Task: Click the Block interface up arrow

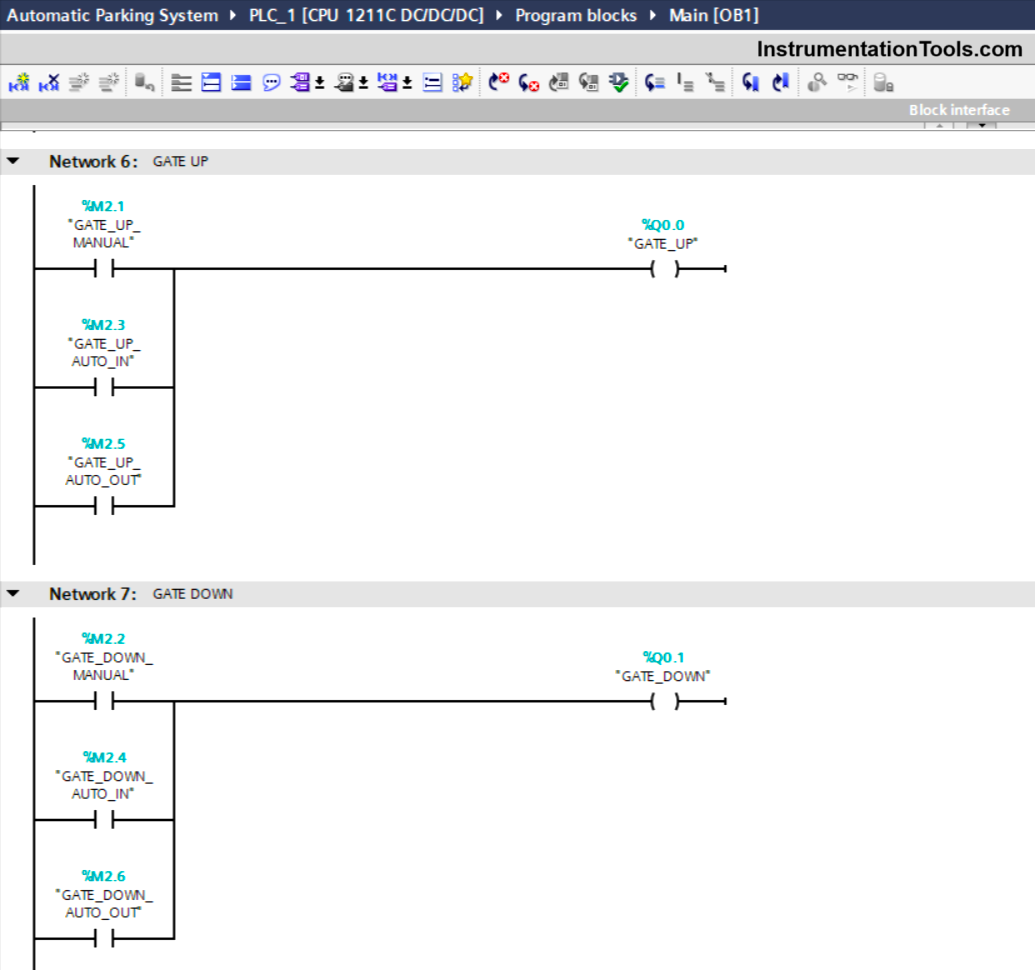Action: pyautogui.click(x=939, y=125)
